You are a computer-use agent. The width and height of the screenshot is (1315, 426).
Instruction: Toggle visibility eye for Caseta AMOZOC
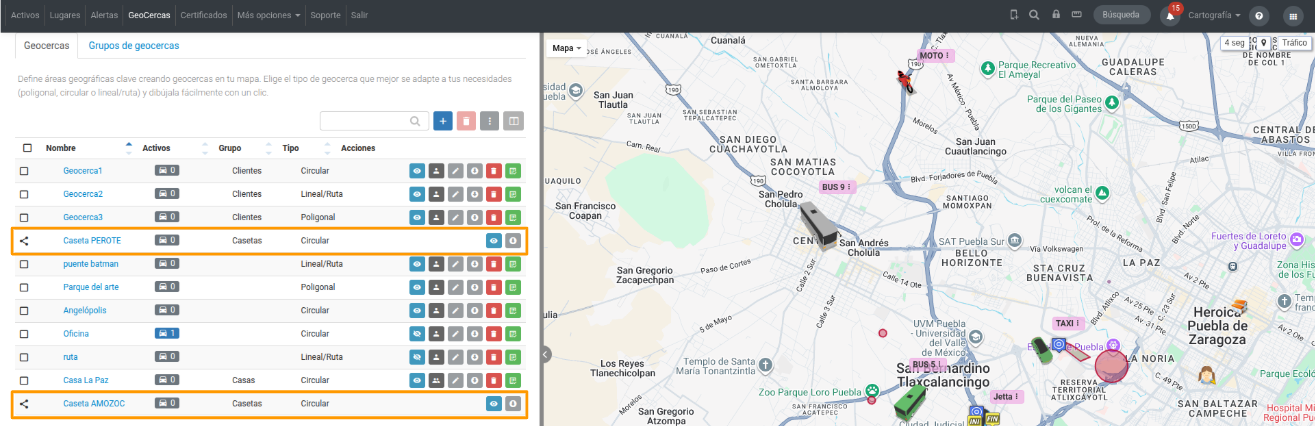[493, 404]
